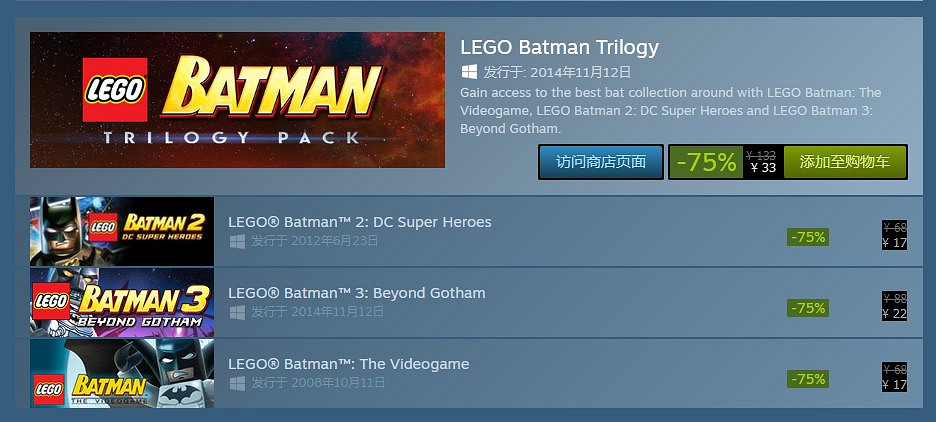936x422 pixels.
Task: Open the LEGO Batman Trilogy title link
Action: tap(559, 48)
